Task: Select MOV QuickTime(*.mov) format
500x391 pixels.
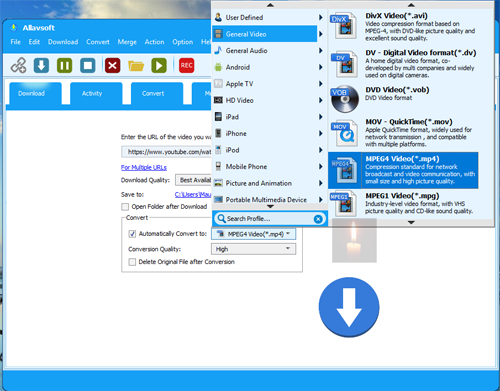Action: point(403,133)
